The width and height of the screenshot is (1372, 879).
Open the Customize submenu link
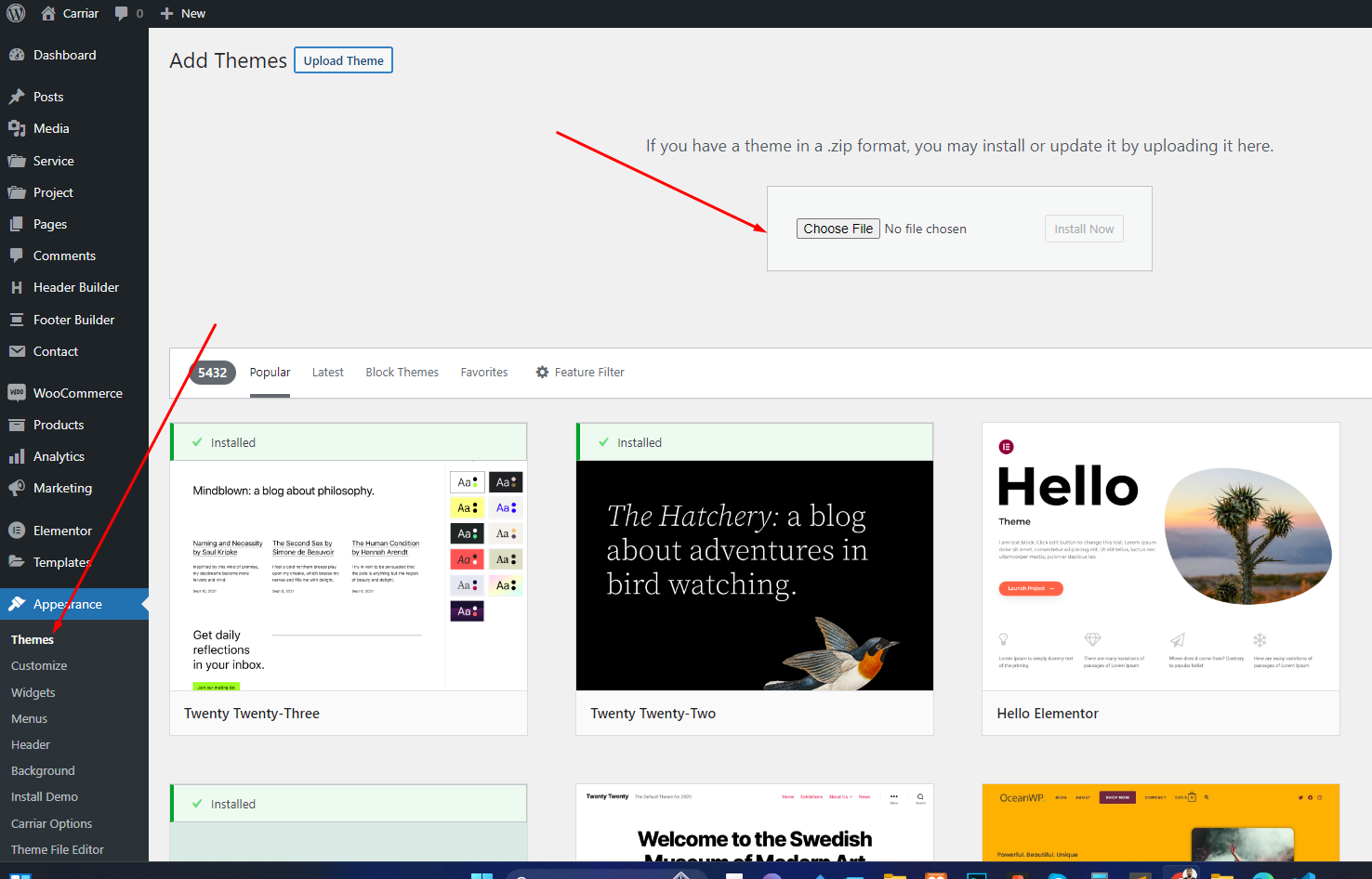point(39,665)
